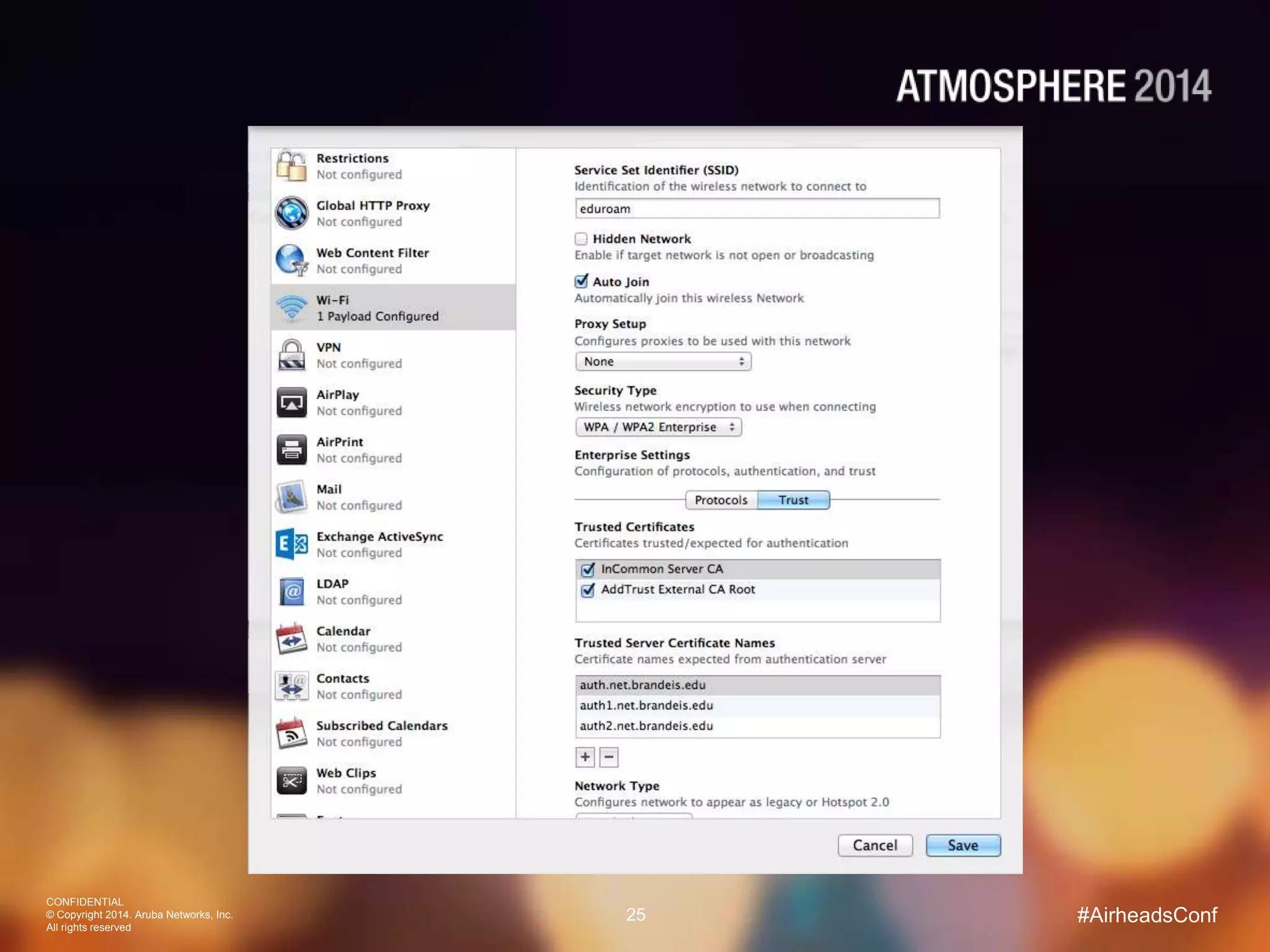The height and width of the screenshot is (952, 1270).
Task: Select the Restrictions padlock icon
Action: [x=291, y=166]
